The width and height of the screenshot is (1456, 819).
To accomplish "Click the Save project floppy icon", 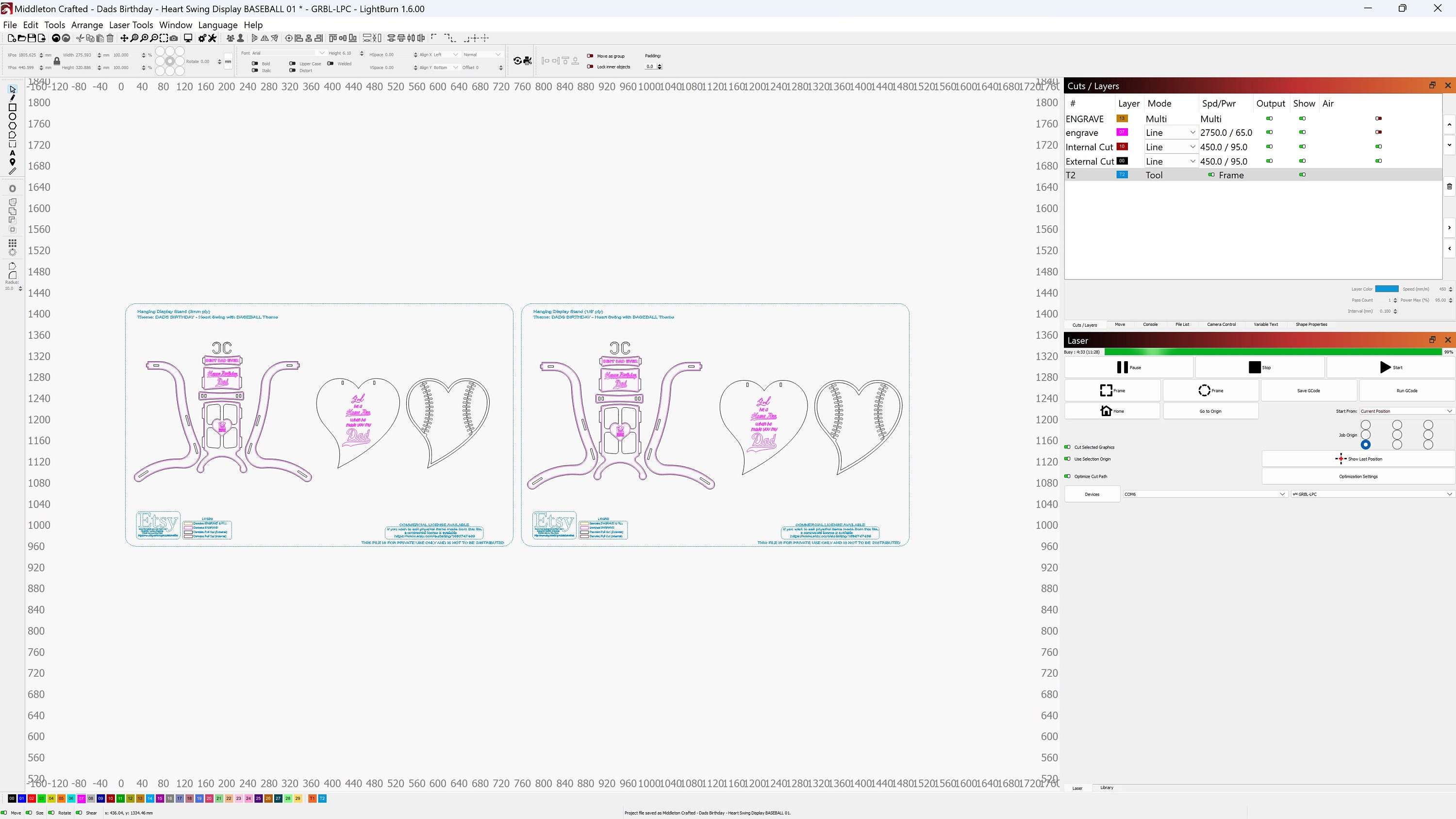I will click(32, 38).
